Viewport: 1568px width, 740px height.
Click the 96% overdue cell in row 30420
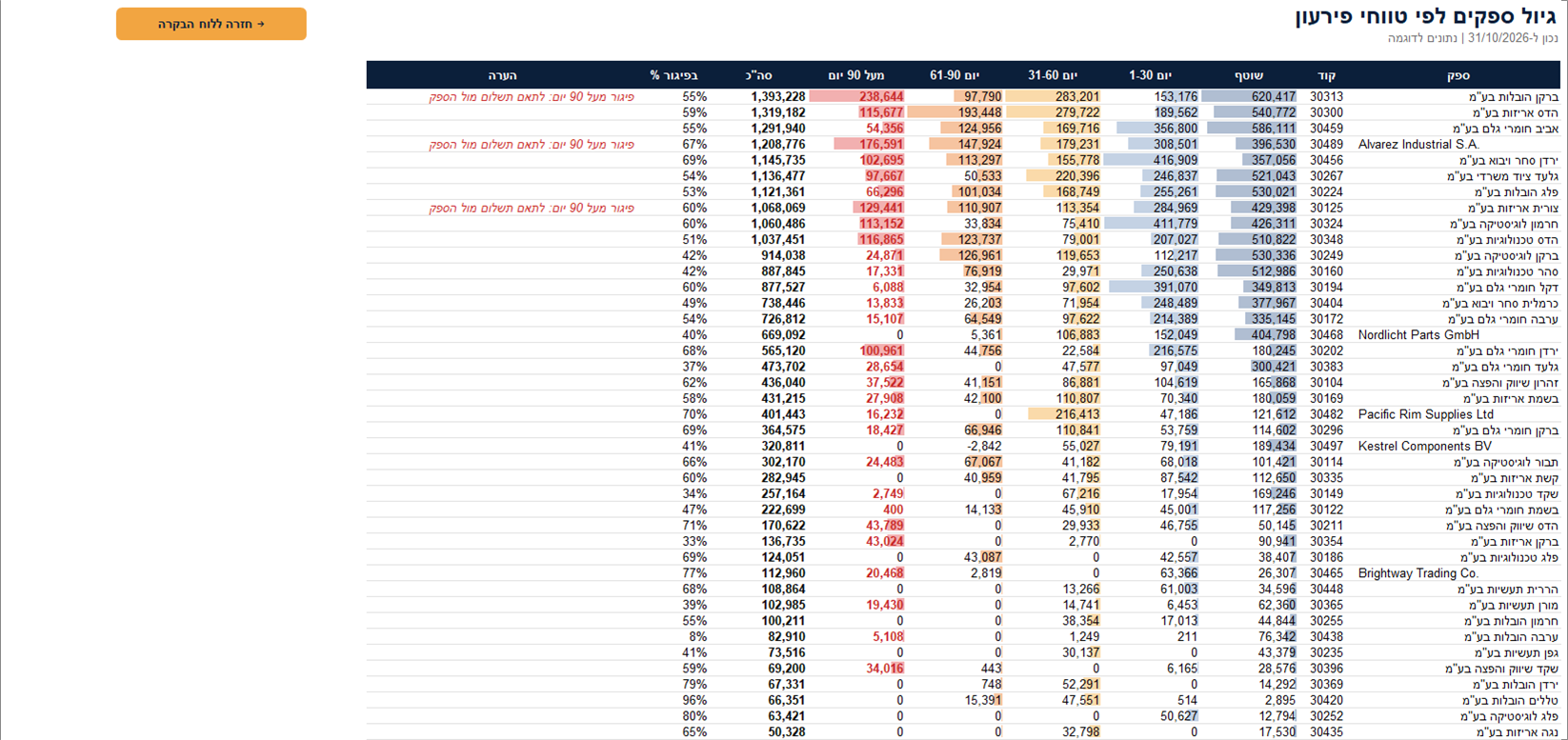[x=694, y=700]
